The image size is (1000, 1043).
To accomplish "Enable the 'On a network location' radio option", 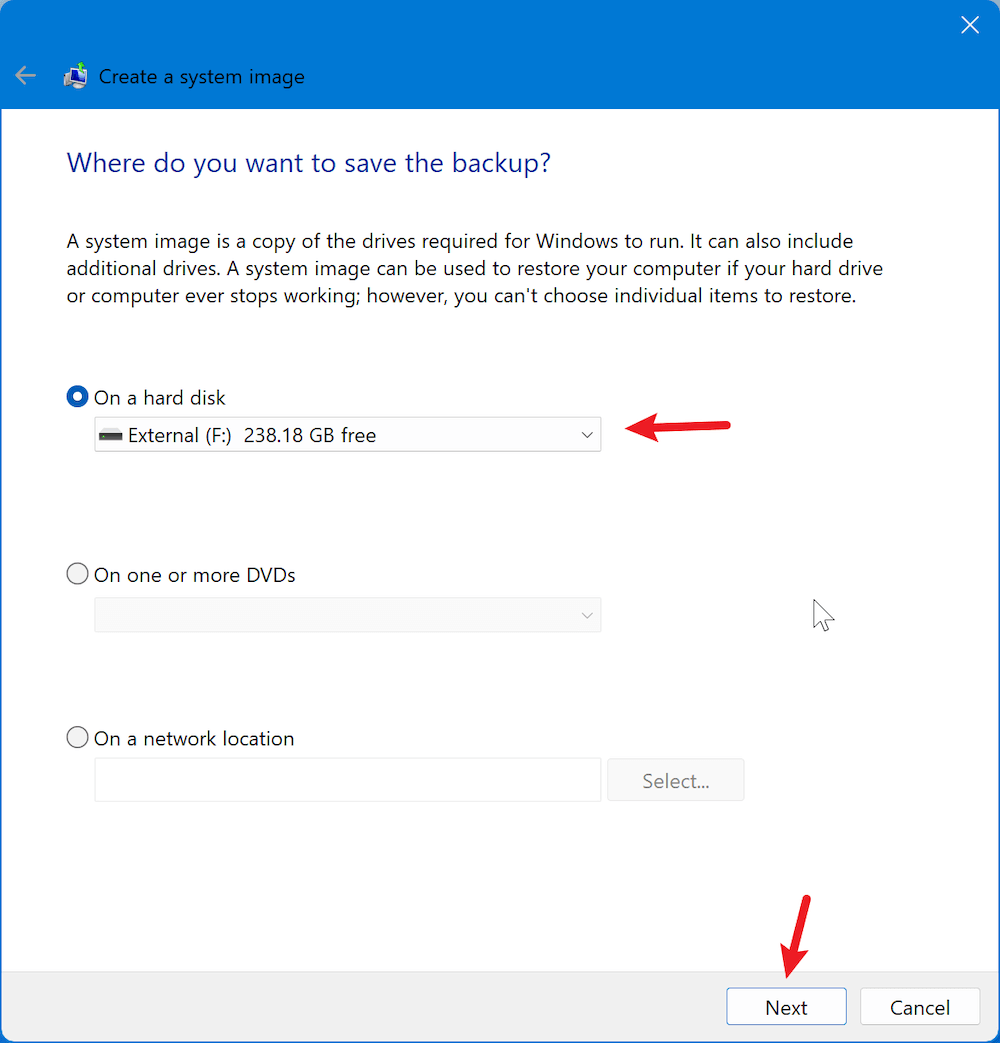I will click(77, 738).
